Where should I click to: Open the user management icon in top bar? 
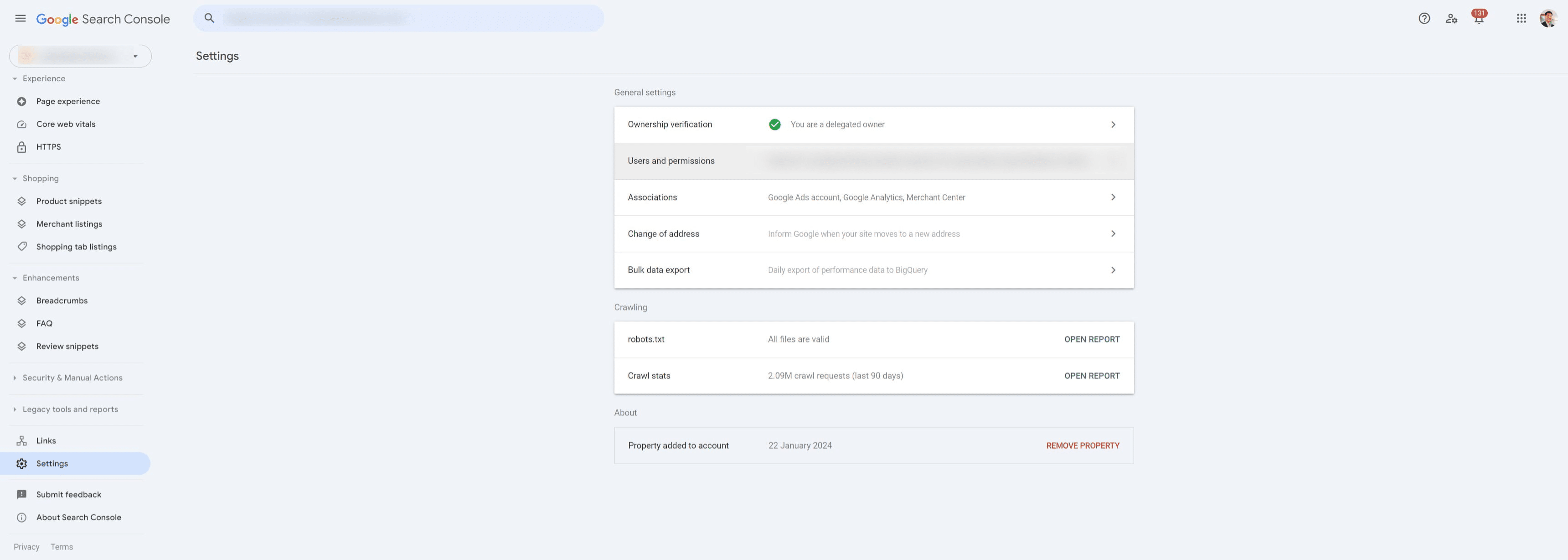coord(1452,19)
